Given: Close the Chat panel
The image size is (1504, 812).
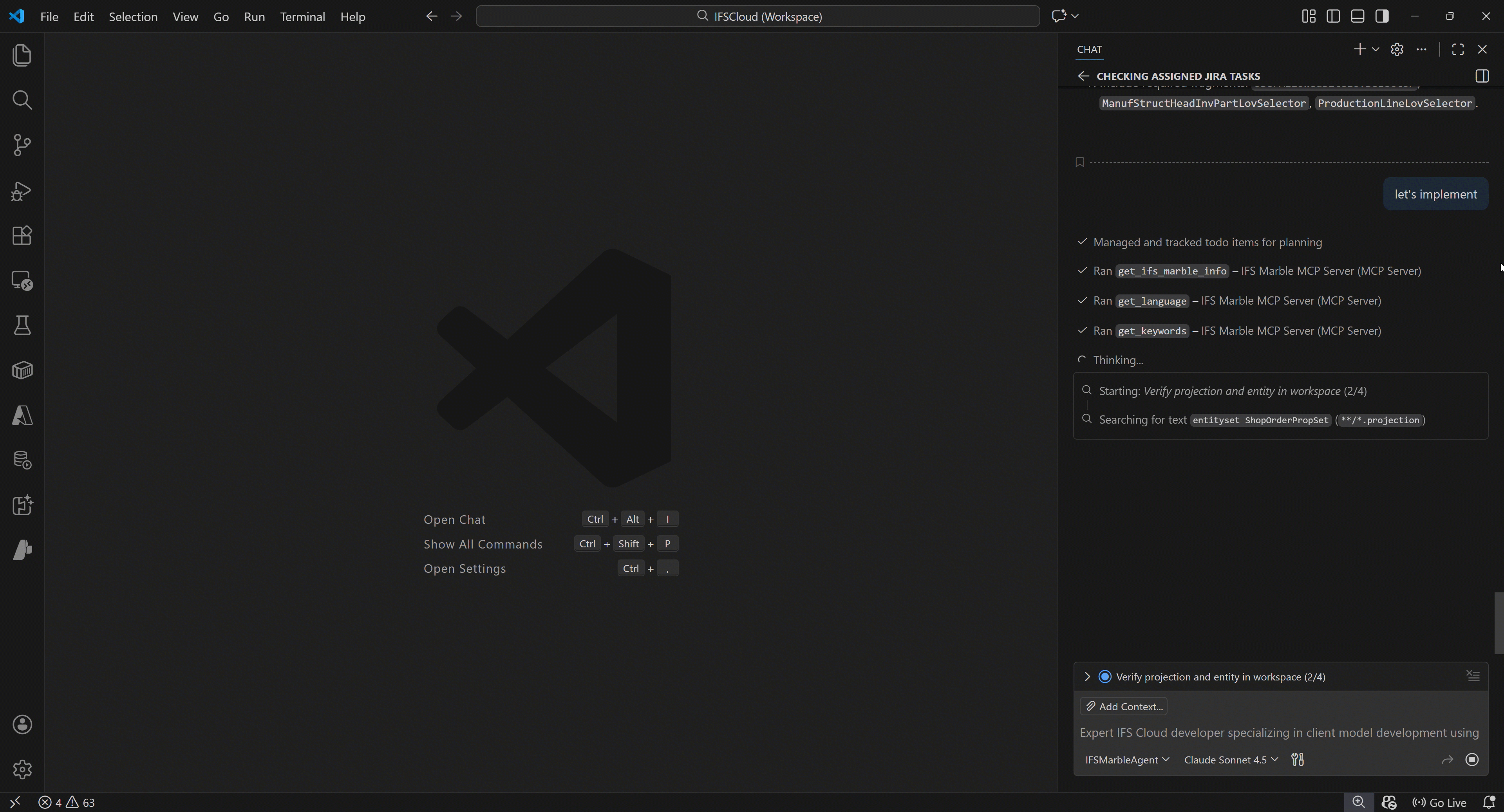Looking at the screenshot, I should pyautogui.click(x=1482, y=49).
